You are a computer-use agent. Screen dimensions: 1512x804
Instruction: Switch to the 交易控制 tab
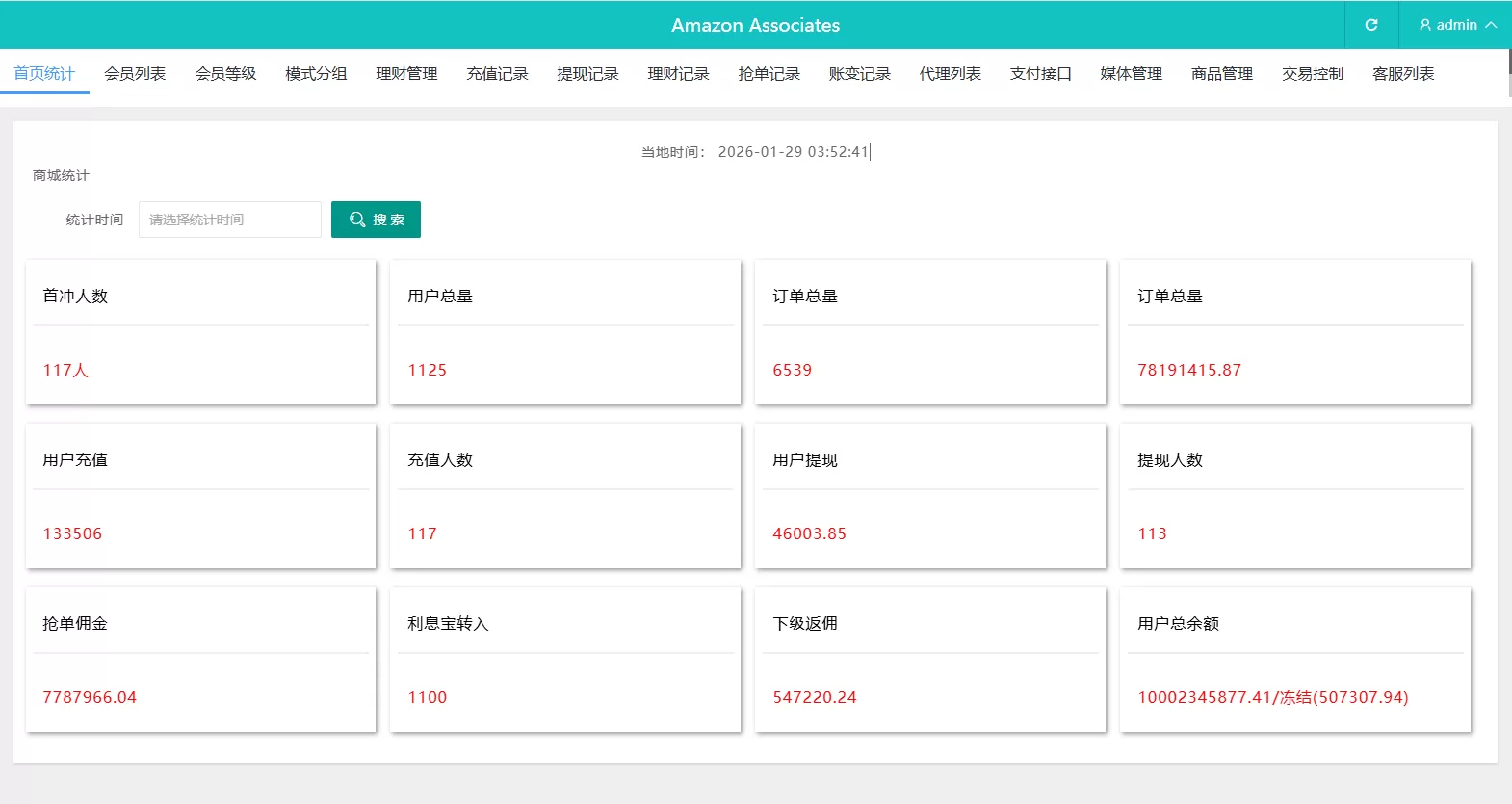(1312, 74)
